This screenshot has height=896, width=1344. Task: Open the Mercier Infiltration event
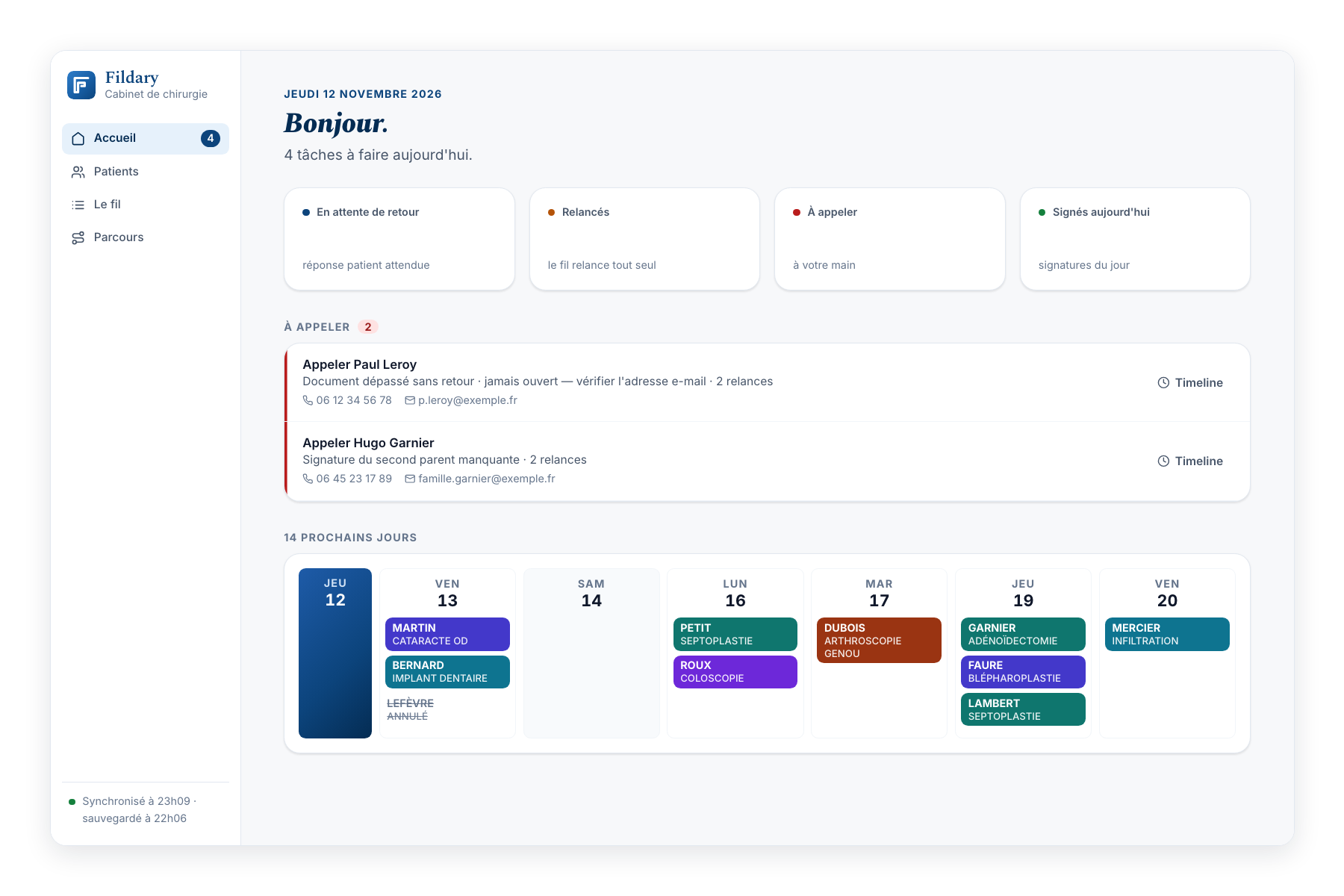[x=1167, y=634]
